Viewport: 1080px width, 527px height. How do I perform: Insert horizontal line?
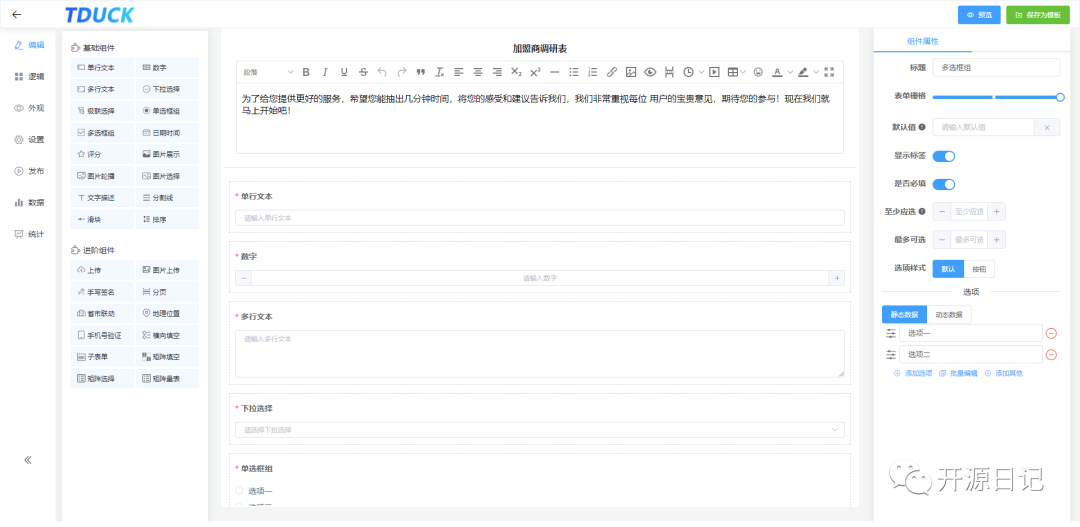(x=554, y=72)
